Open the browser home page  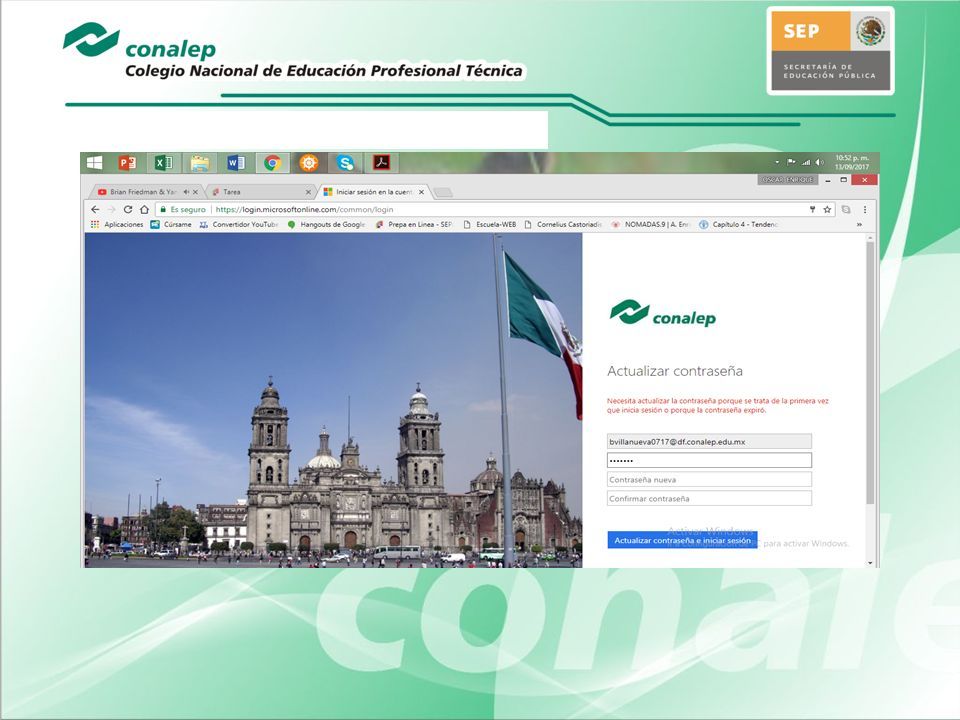coord(144,209)
